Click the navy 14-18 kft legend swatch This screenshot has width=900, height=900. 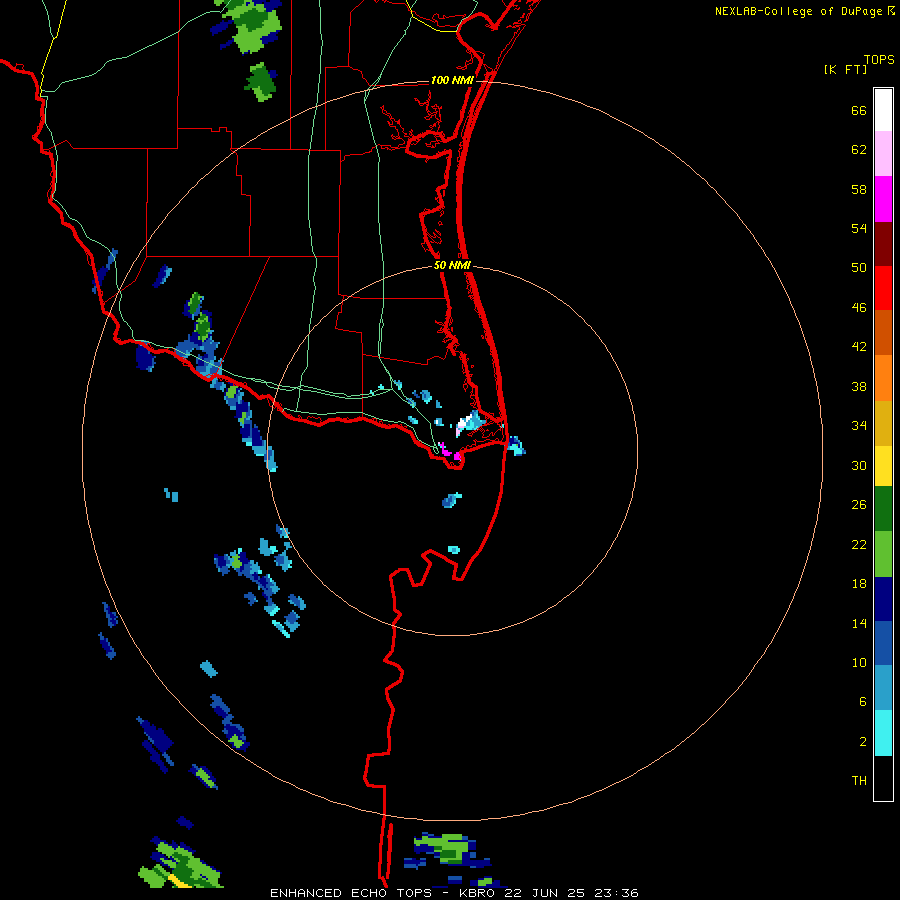[883, 599]
